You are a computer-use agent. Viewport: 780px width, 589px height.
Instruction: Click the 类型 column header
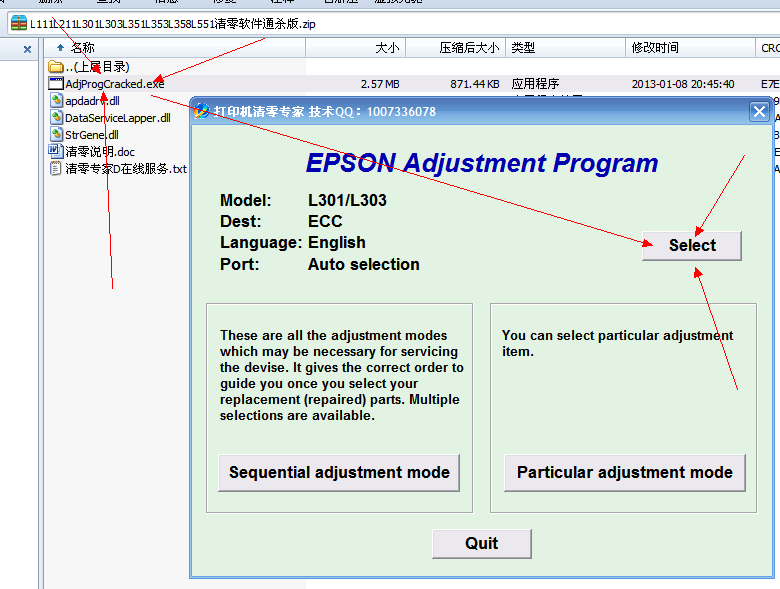click(x=523, y=48)
